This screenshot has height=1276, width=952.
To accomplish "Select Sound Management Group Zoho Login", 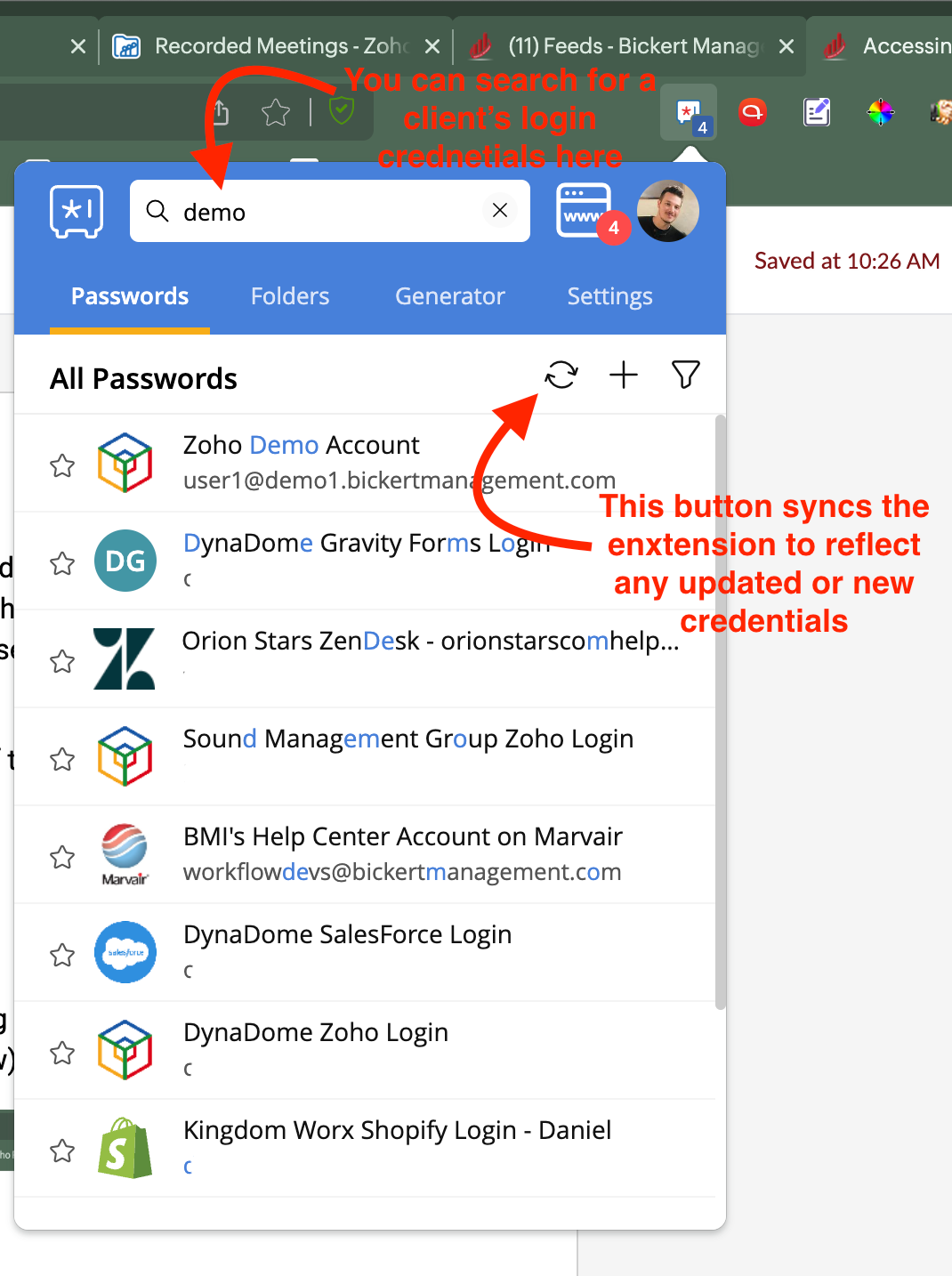I will point(408,739).
